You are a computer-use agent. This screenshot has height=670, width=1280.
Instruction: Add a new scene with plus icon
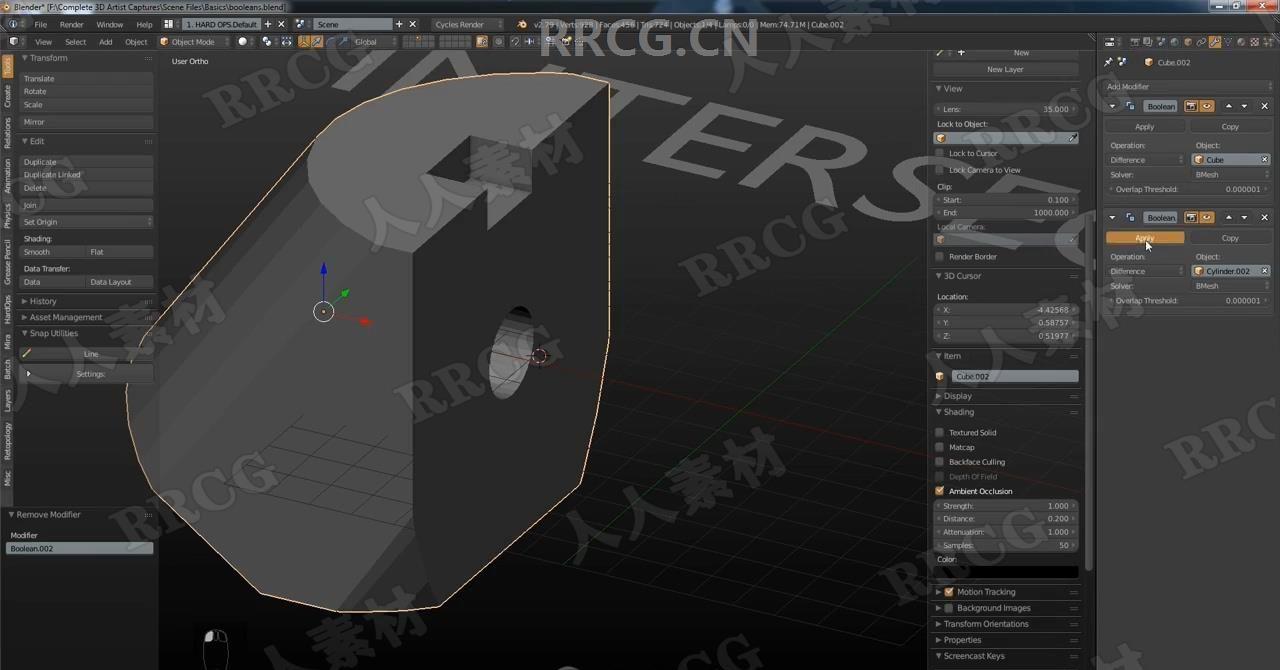(399, 24)
